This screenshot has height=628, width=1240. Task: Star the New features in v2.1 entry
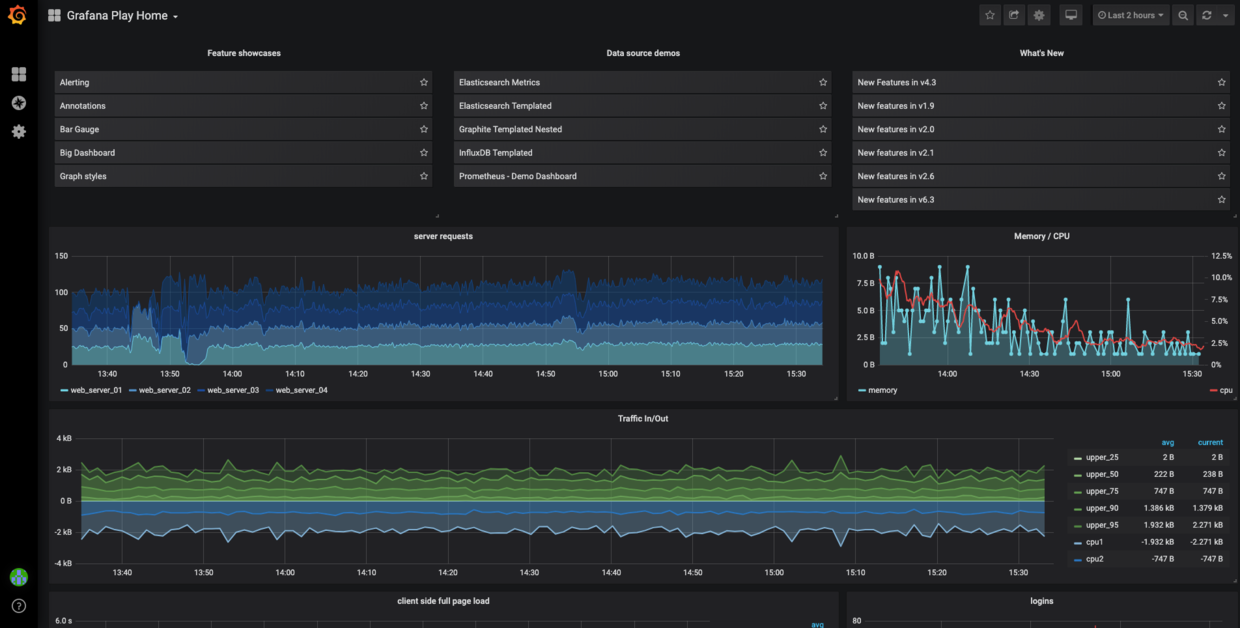click(1221, 153)
